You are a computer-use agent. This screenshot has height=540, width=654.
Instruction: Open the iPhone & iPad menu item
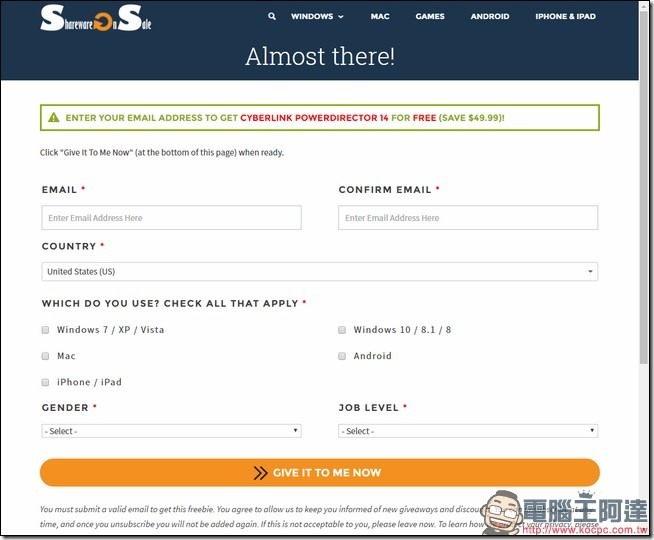[x=566, y=16]
